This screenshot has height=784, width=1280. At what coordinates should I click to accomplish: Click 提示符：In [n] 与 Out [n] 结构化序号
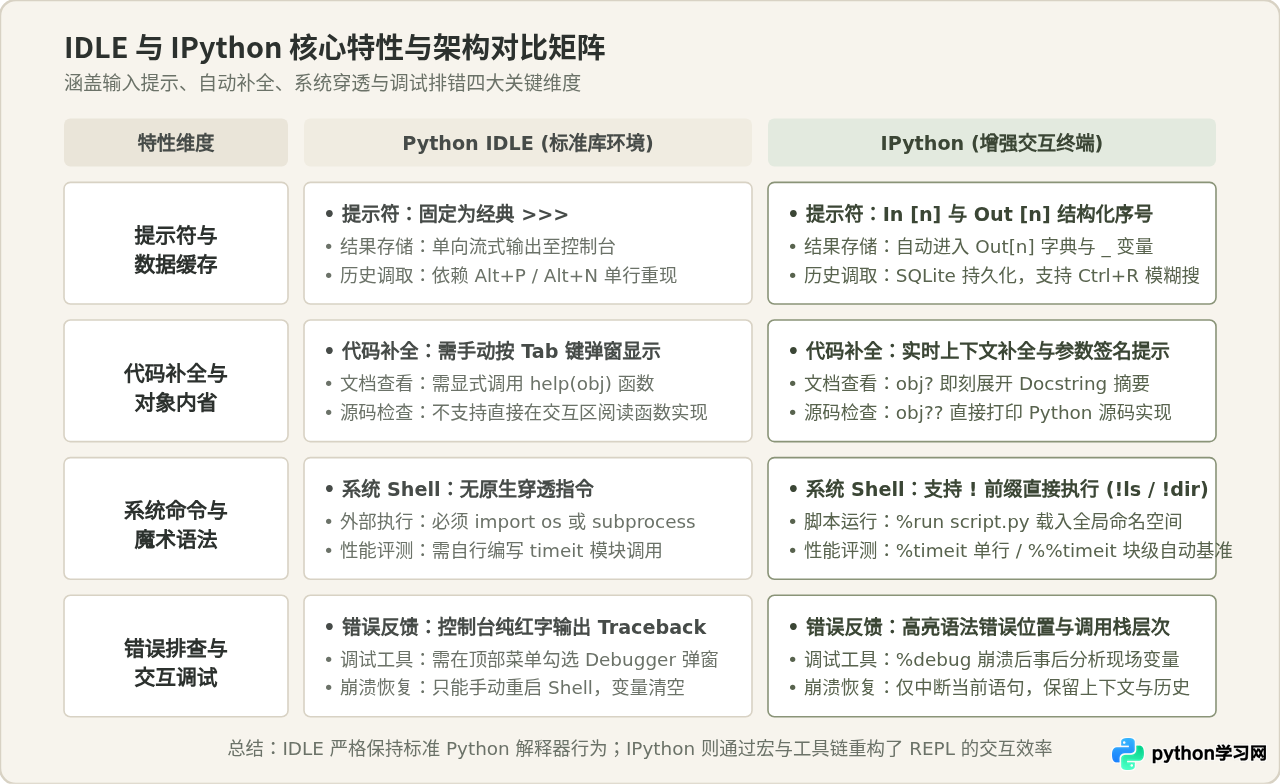pos(970,214)
